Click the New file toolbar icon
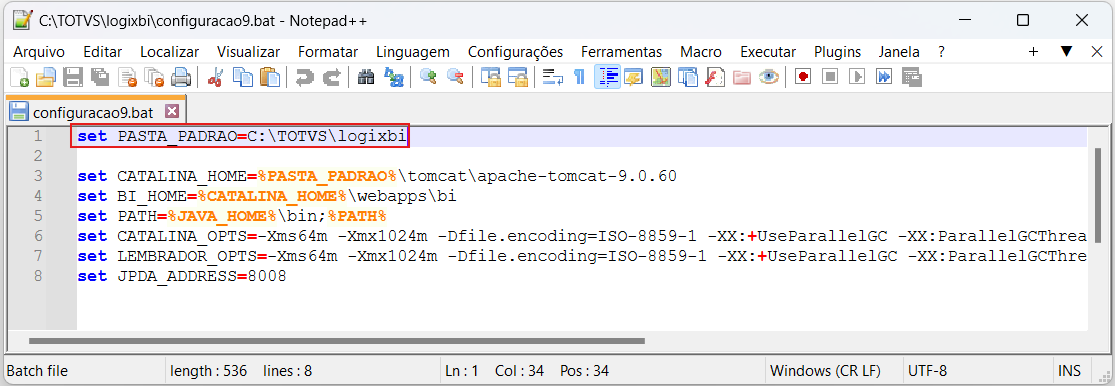This screenshot has width=1115, height=386. (x=19, y=77)
